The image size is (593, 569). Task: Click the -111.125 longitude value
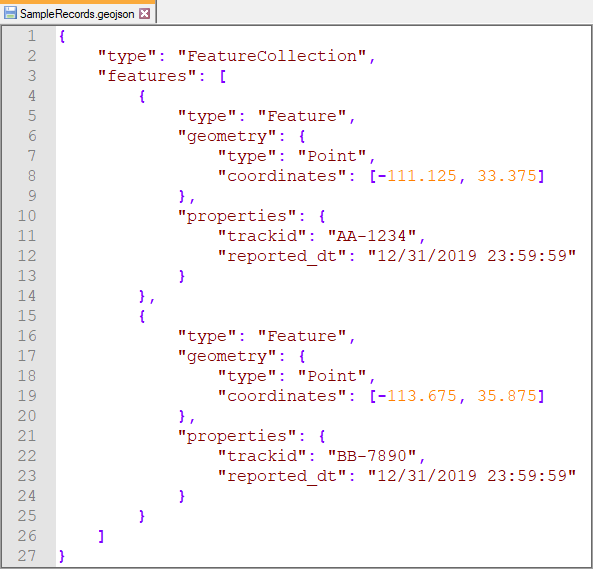417,176
